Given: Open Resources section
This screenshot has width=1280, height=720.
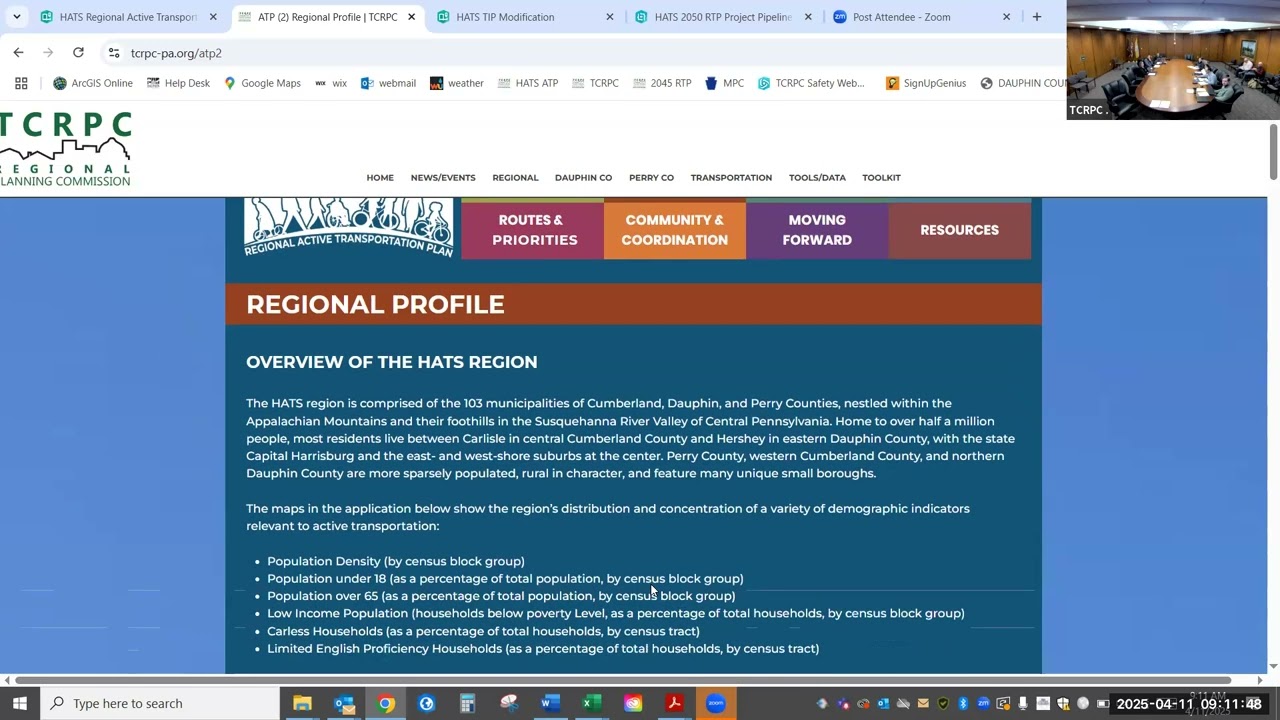Looking at the screenshot, I should pyautogui.click(x=959, y=230).
